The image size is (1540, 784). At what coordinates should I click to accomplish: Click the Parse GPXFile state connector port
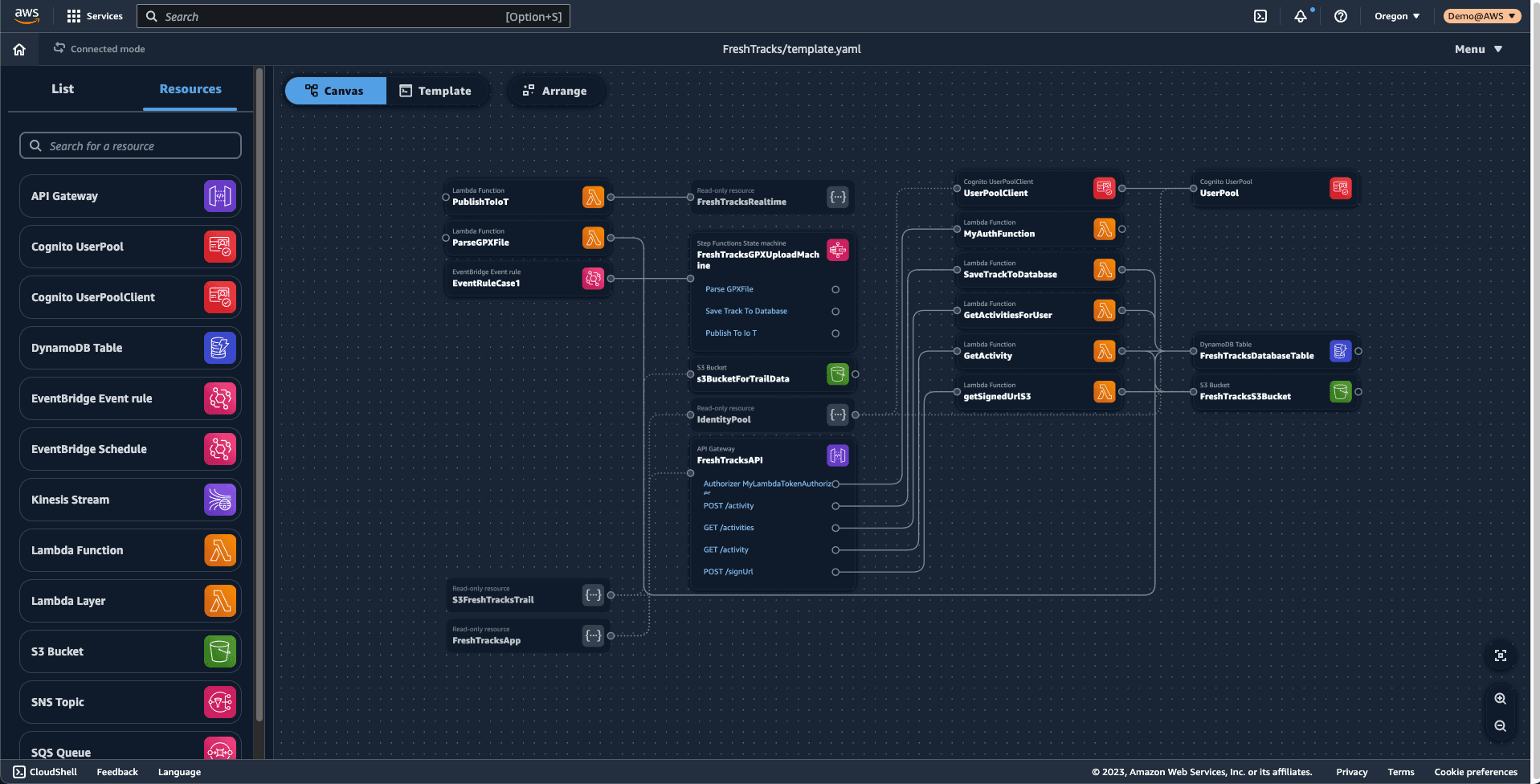click(x=835, y=289)
